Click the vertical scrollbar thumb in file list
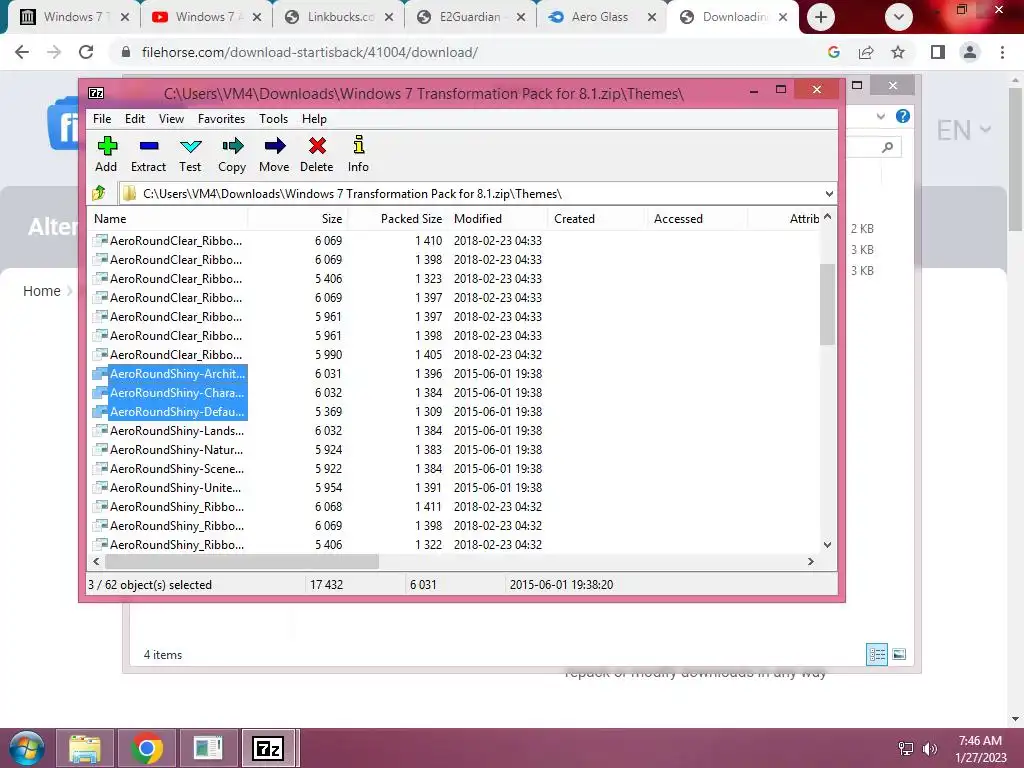 tap(827, 304)
